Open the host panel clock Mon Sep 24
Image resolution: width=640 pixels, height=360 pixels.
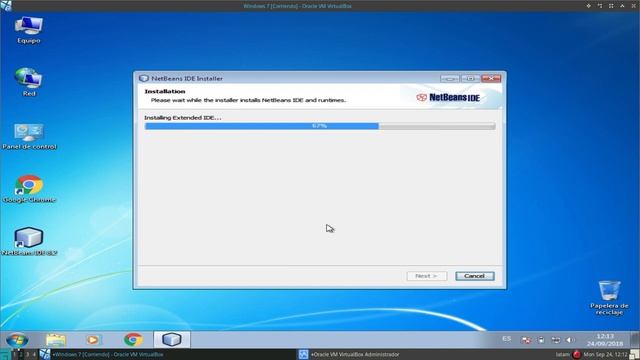(606, 354)
